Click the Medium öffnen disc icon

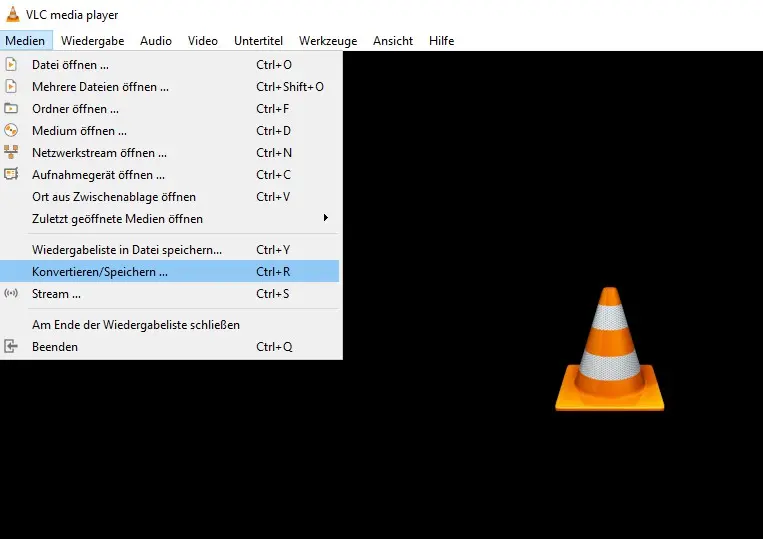(11, 131)
